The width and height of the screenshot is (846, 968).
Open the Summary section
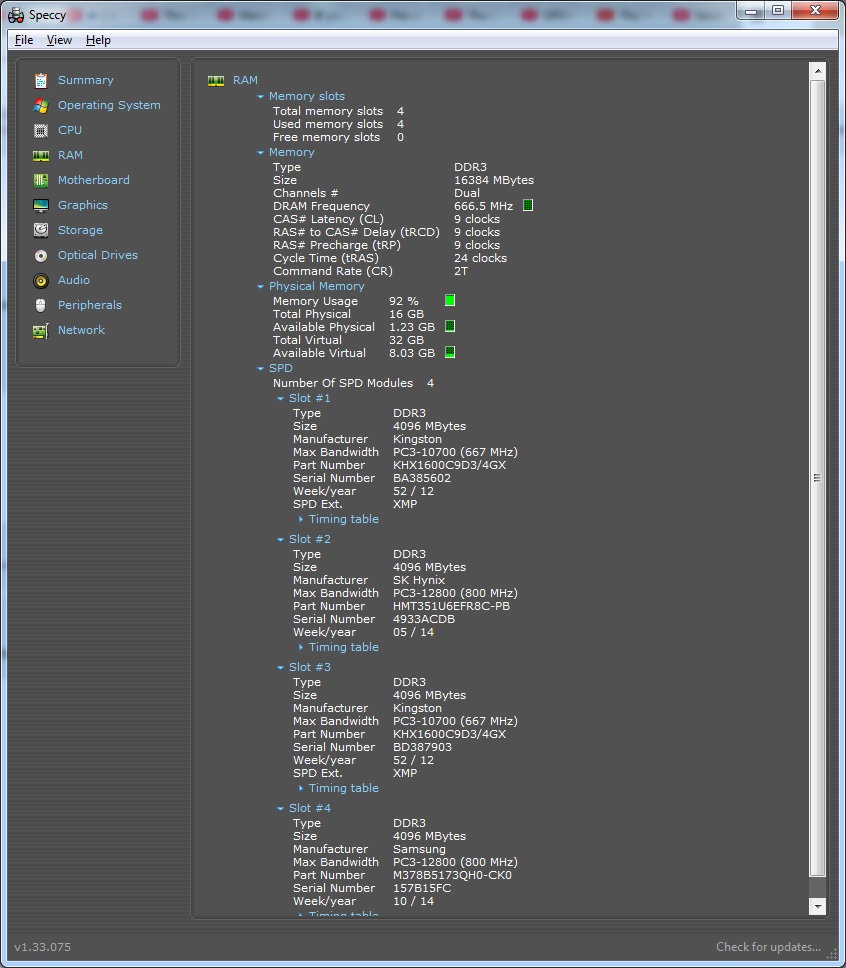click(x=86, y=80)
